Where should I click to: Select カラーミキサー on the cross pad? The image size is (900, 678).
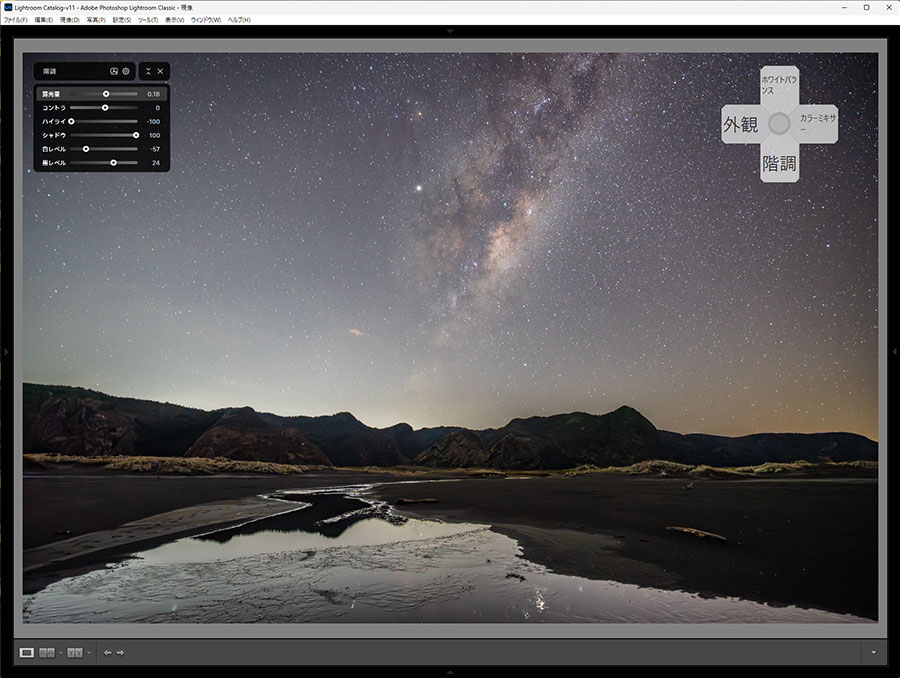817,123
